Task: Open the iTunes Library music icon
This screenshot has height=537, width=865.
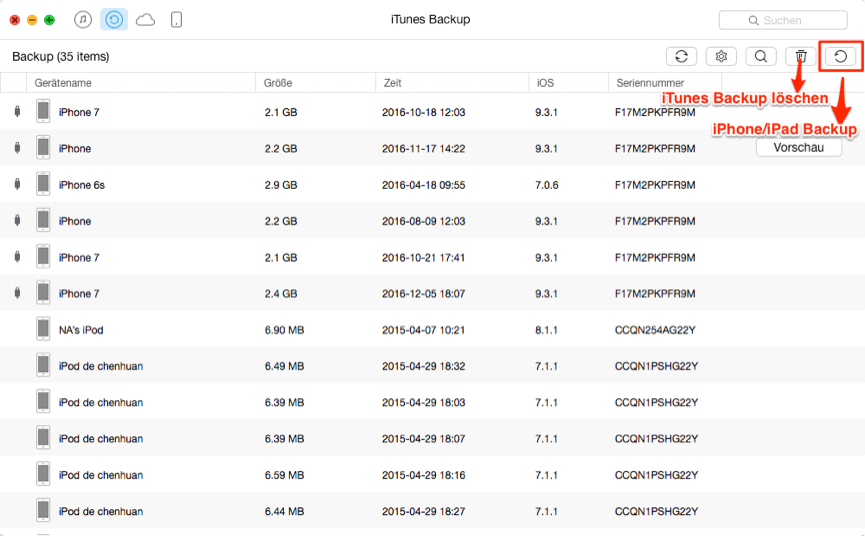Action: click(83, 20)
